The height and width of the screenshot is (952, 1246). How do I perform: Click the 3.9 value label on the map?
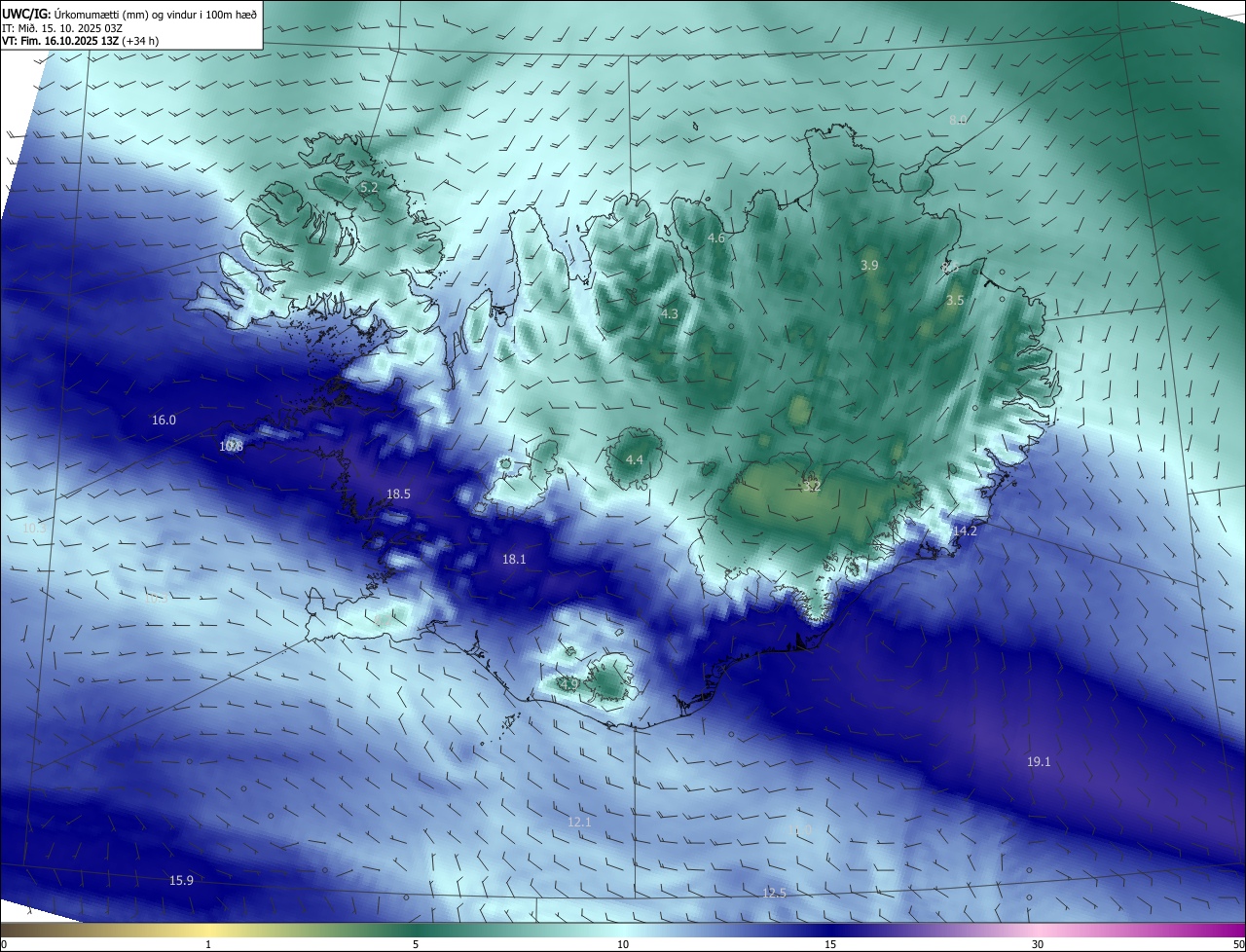(869, 265)
